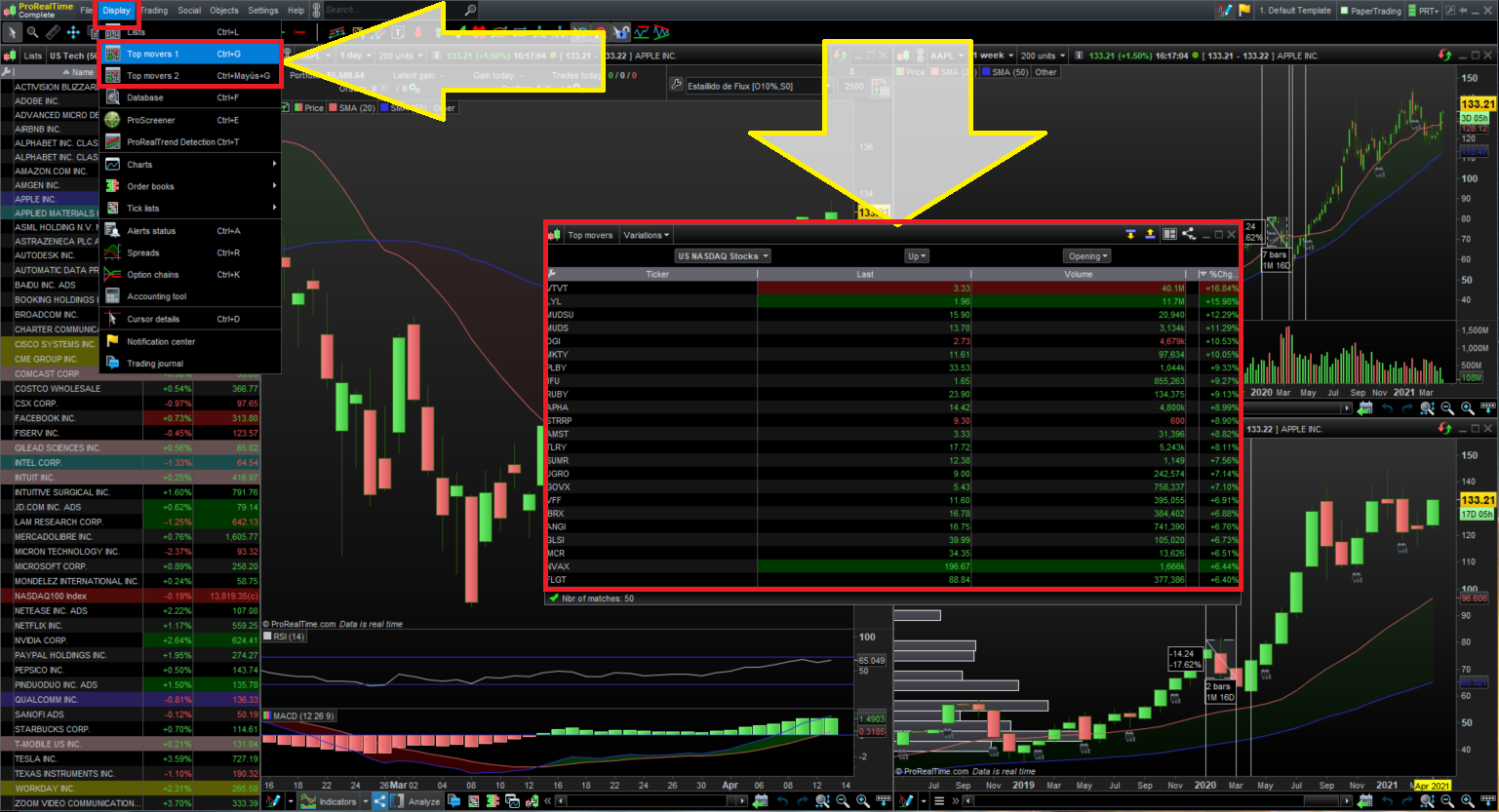Open the Up direction dropdown
The width and height of the screenshot is (1499, 812).
(x=917, y=256)
